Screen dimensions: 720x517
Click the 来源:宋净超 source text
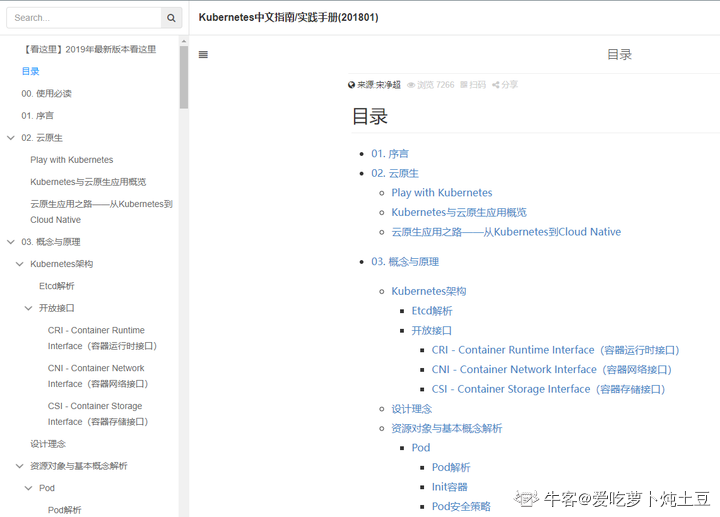[x=379, y=85]
